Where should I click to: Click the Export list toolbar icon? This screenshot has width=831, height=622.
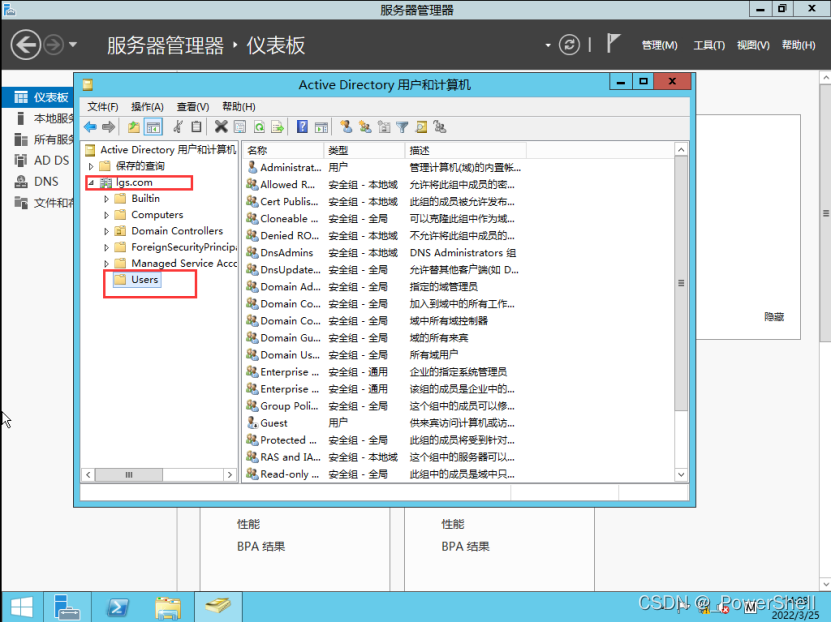(277, 127)
